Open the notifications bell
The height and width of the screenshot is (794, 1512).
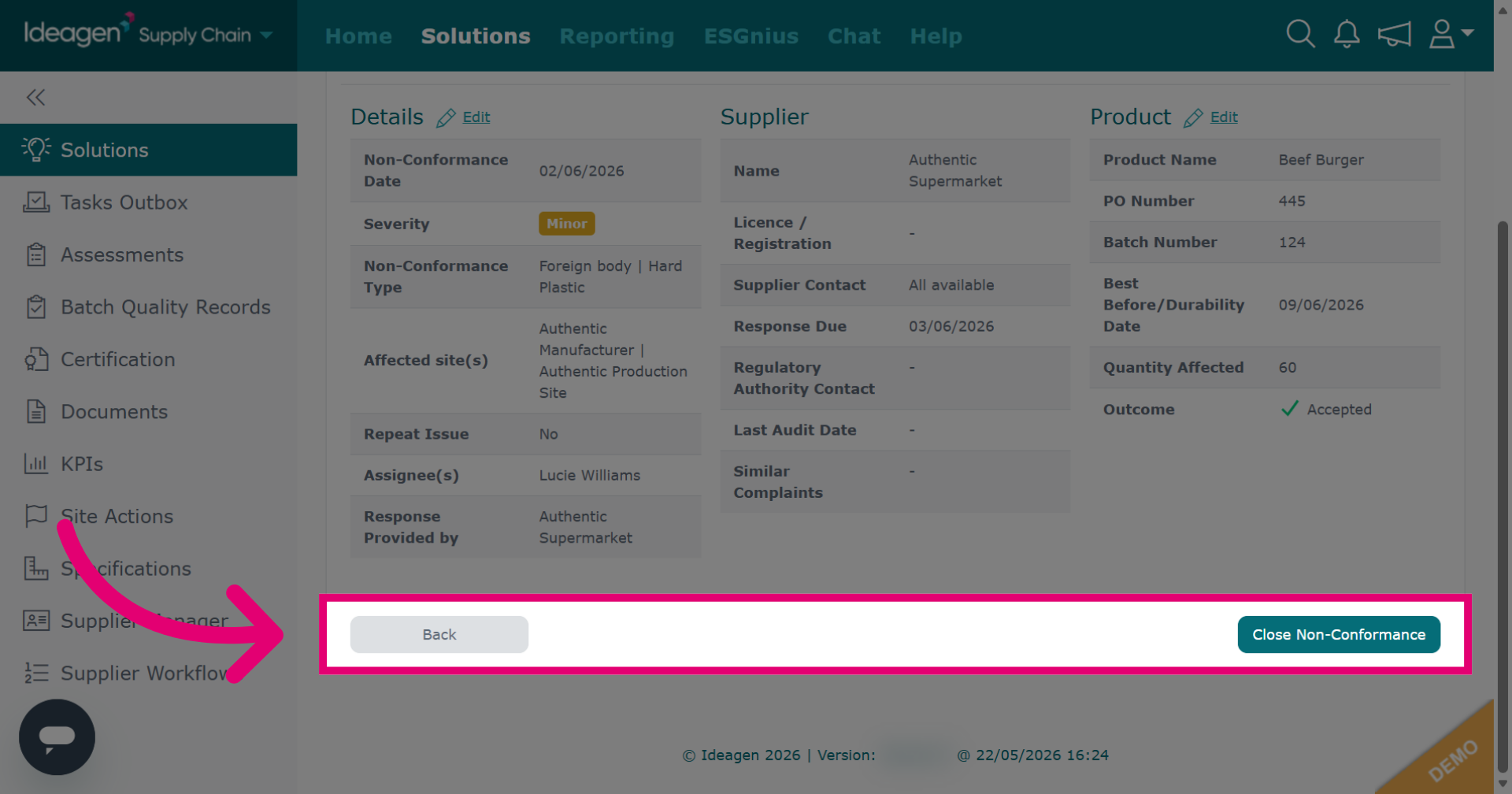(1347, 34)
